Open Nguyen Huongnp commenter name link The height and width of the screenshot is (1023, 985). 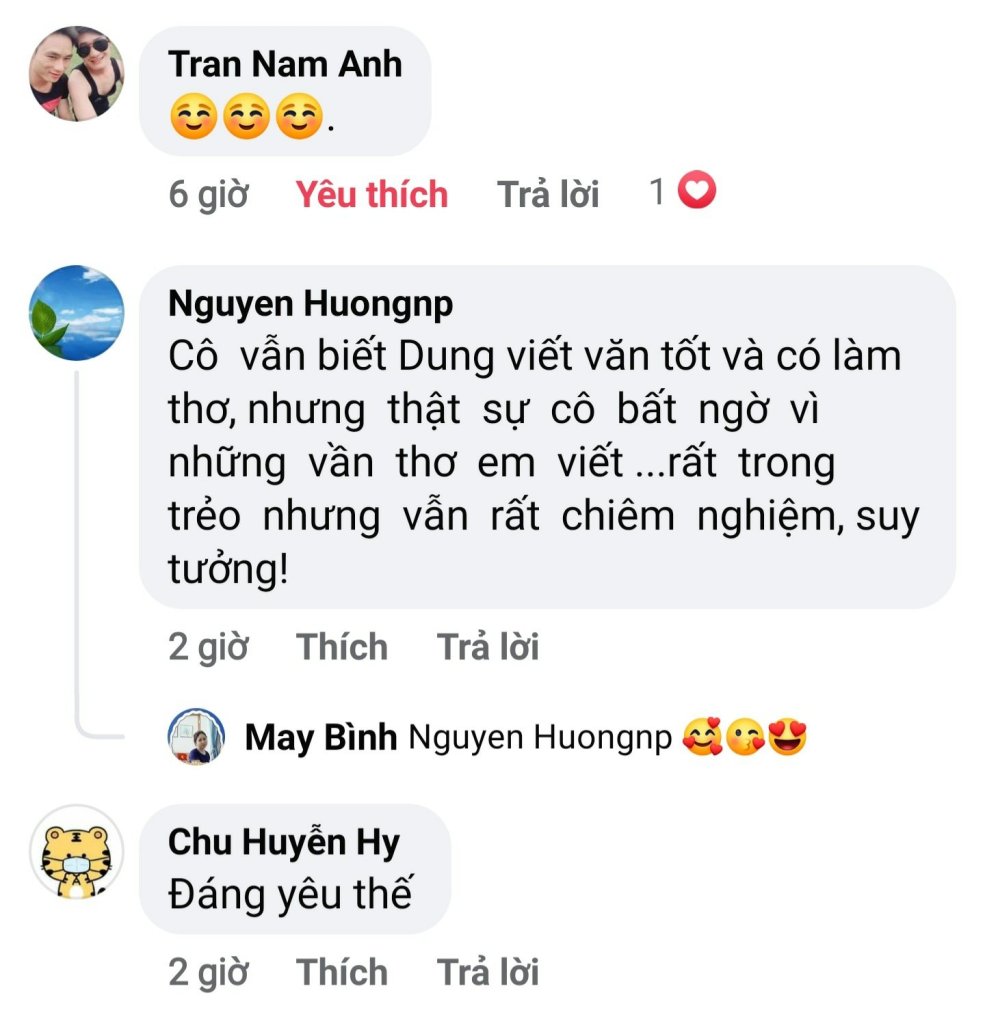[x=310, y=304]
